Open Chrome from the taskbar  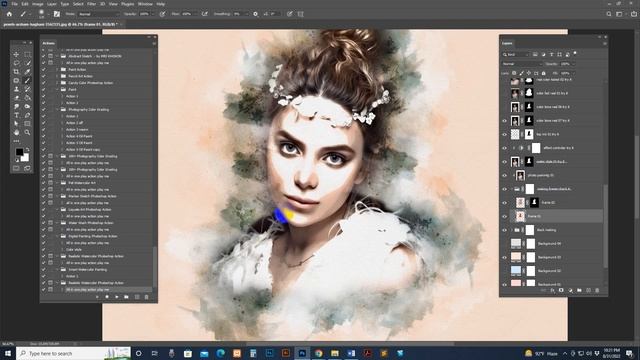pyautogui.click(x=318, y=353)
